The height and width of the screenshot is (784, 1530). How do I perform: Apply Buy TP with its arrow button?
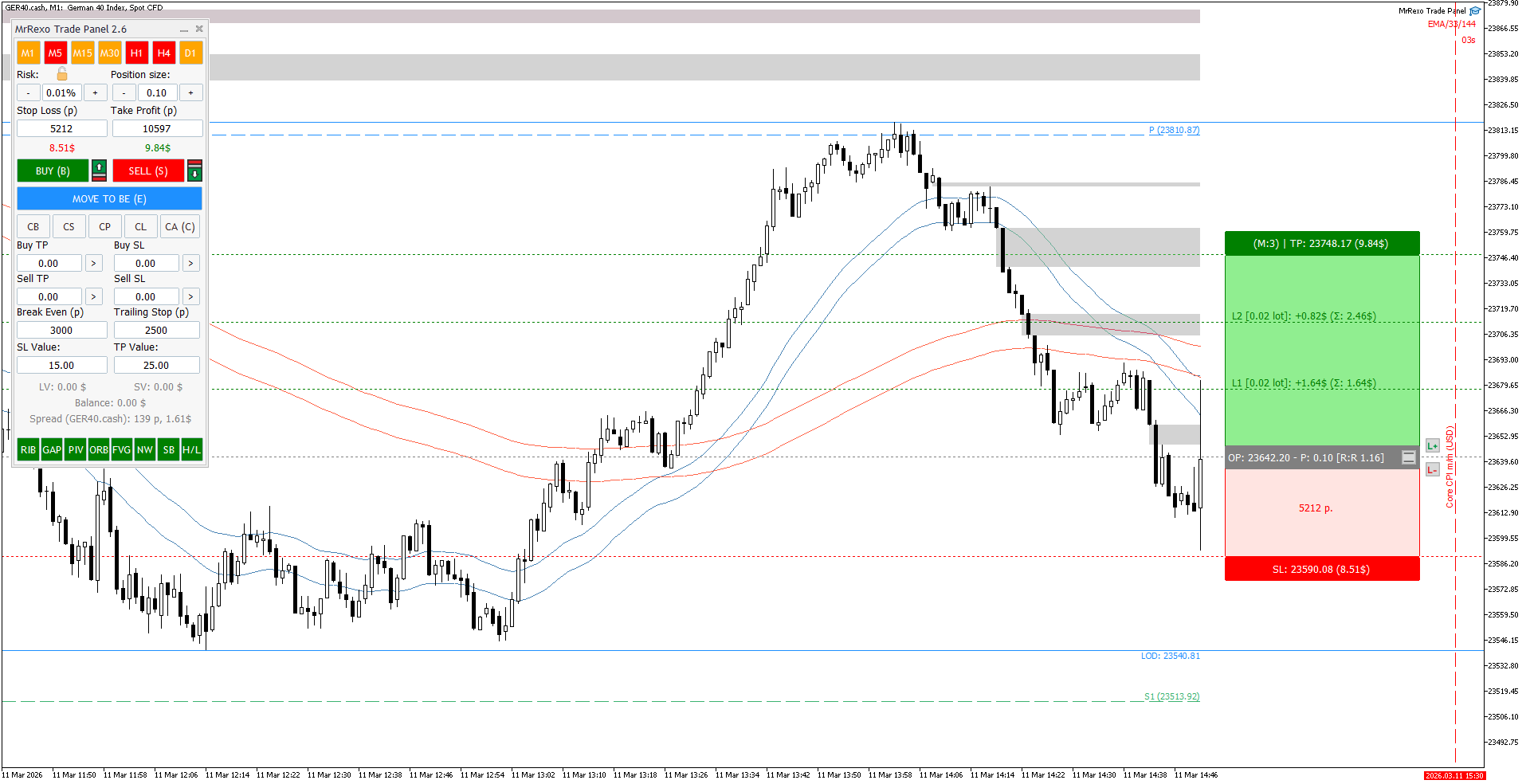pyautogui.click(x=93, y=263)
